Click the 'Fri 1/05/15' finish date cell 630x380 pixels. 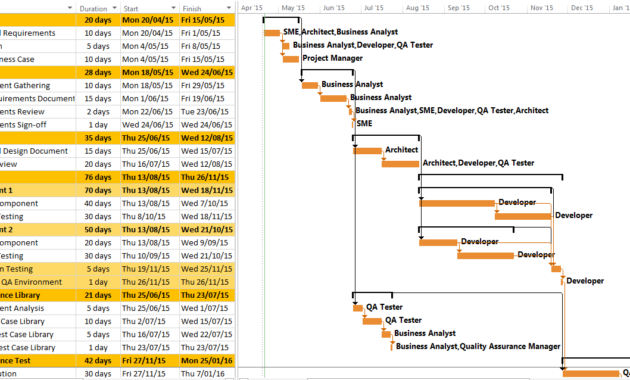coord(207,33)
